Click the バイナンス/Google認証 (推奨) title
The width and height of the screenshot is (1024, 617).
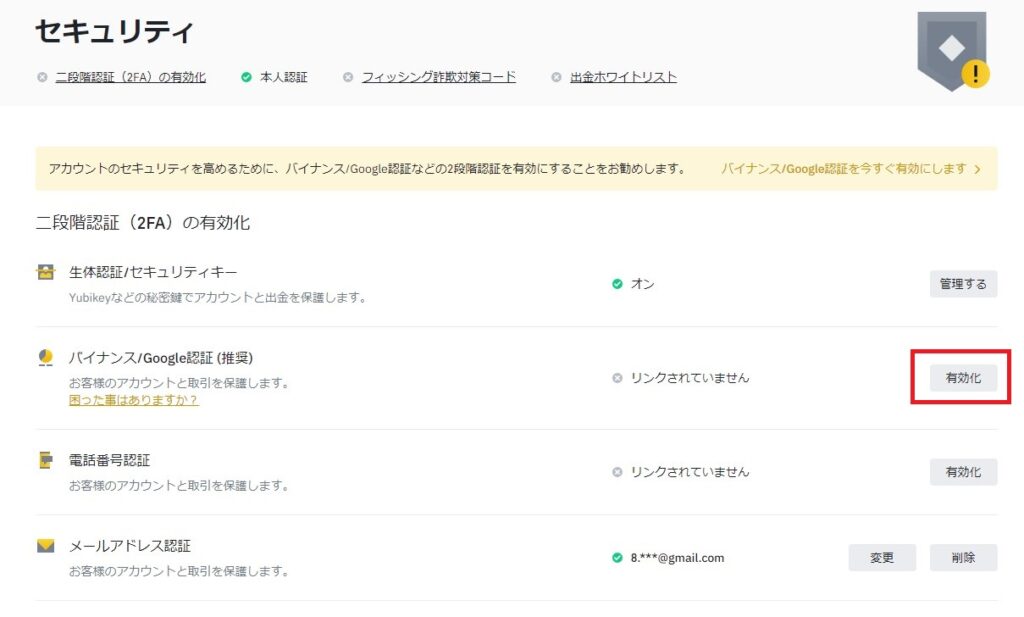pos(161,358)
